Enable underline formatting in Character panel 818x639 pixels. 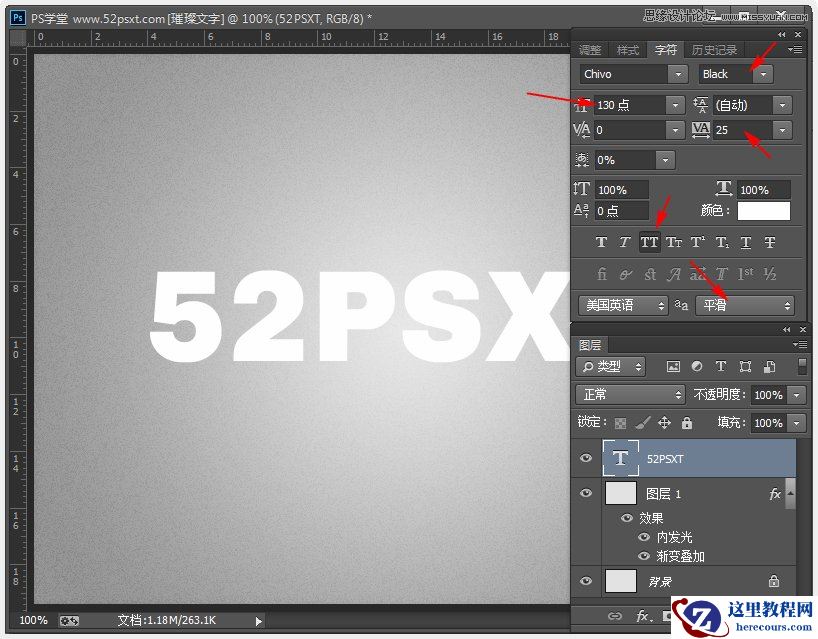click(x=745, y=241)
